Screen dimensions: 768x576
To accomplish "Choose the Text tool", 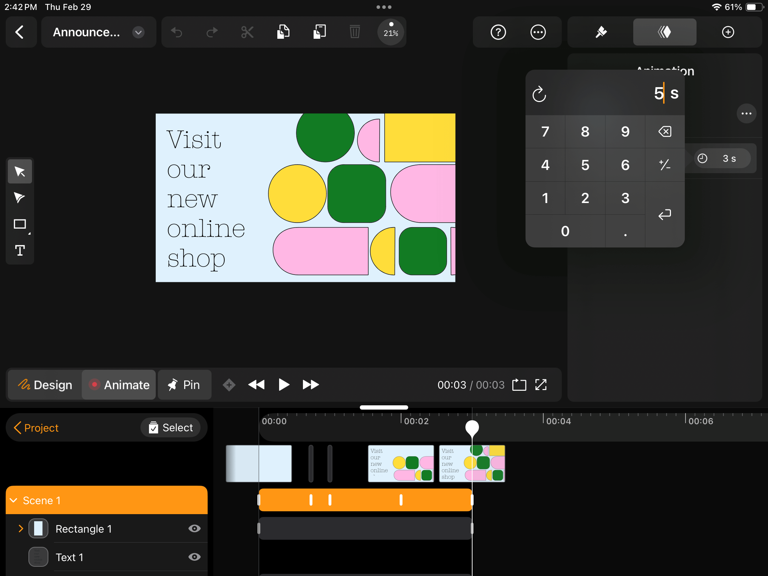I will click(20, 251).
